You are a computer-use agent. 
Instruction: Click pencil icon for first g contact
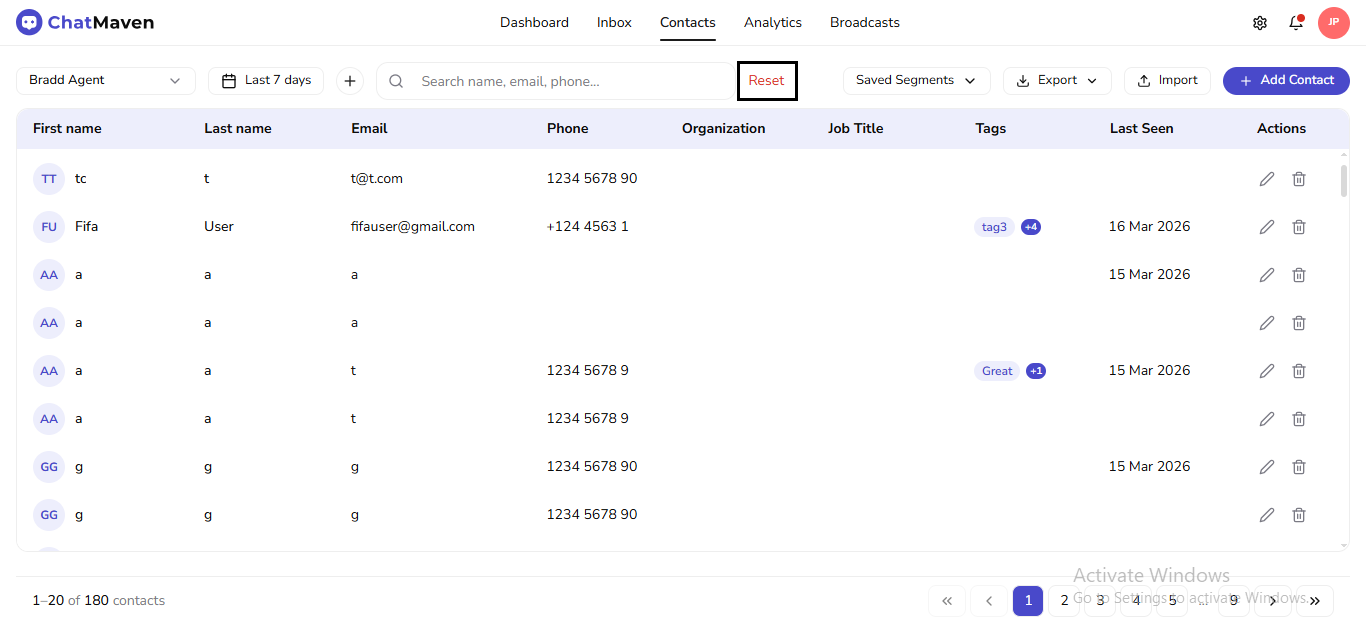(x=1266, y=467)
